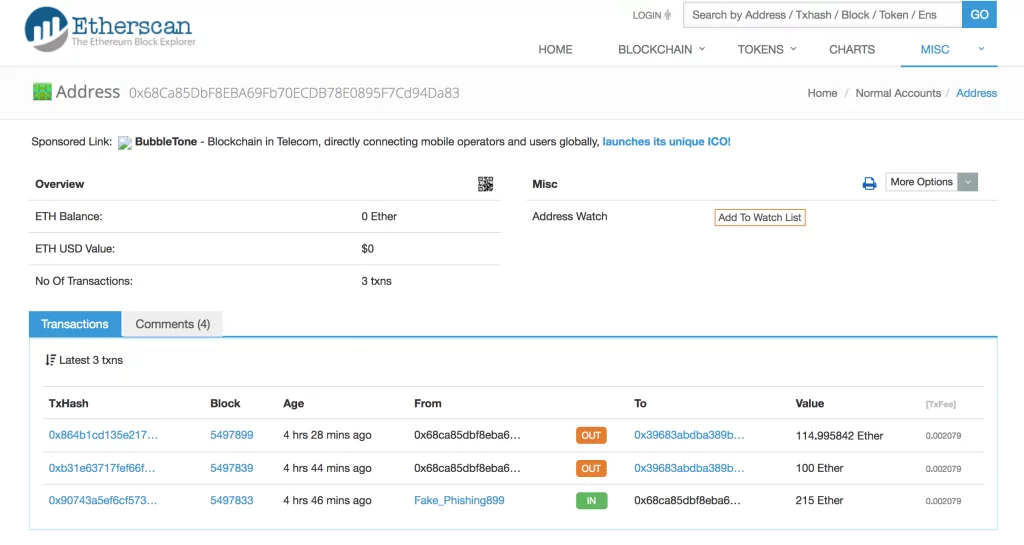The width and height of the screenshot is (1024, 545).
Task: Click the Add To Watch List button
Action: pos(760,217)
